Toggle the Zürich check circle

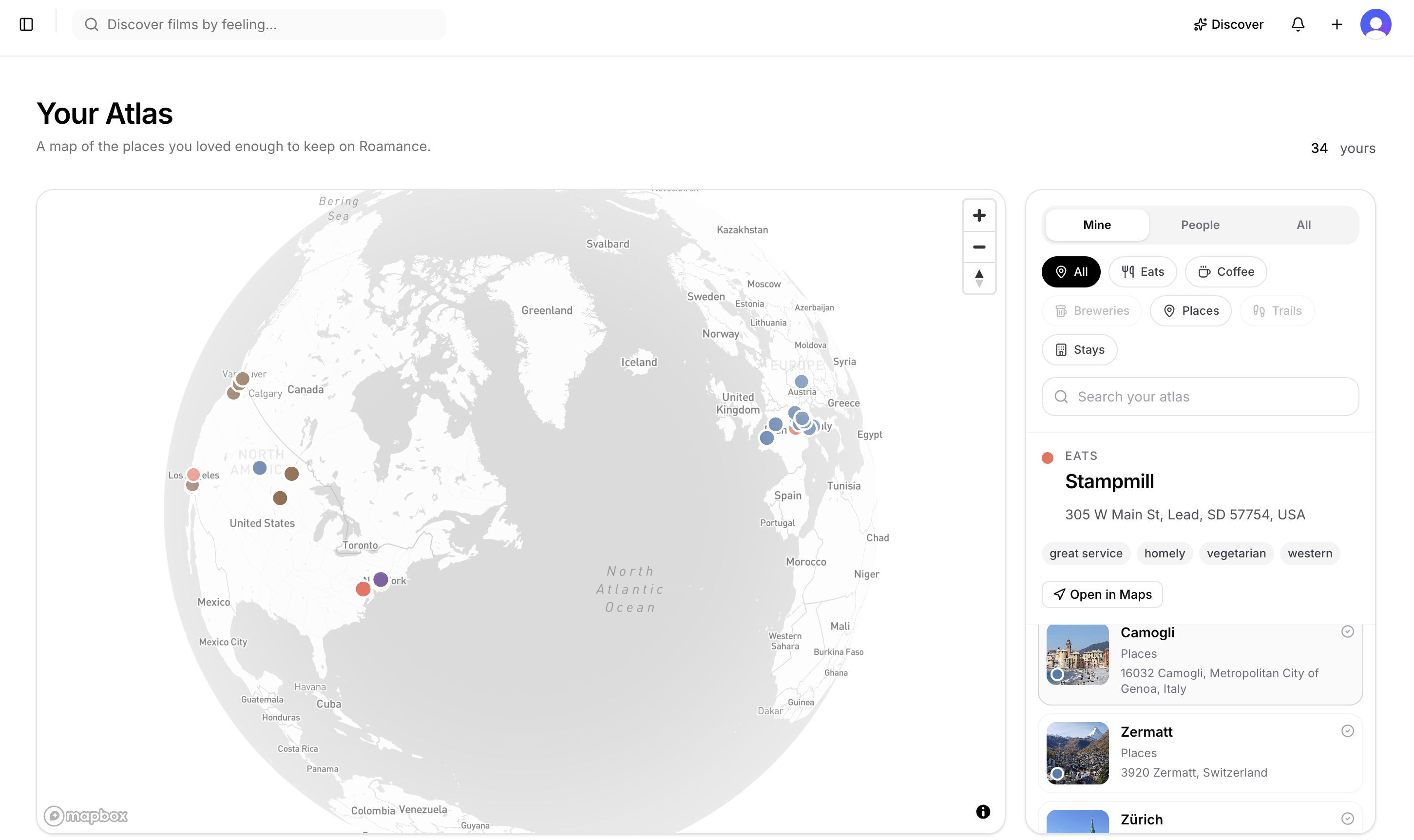coord(1347,819)
